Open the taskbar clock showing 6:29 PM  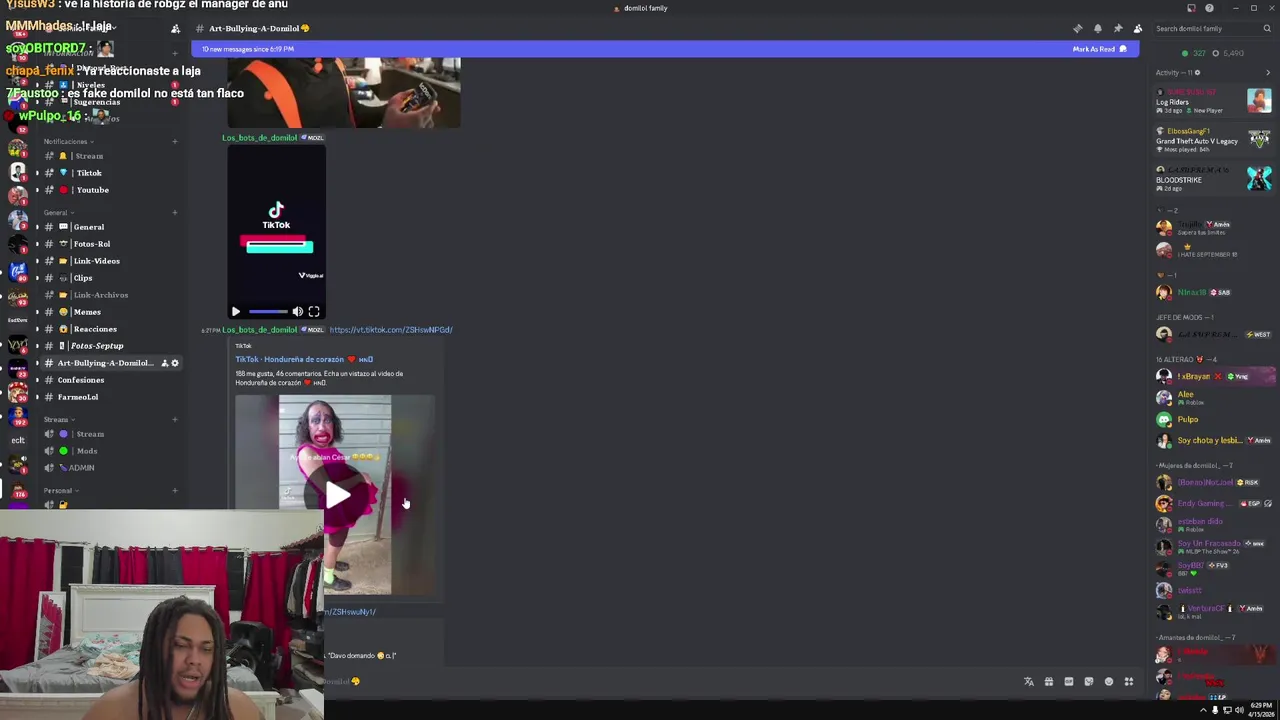coord(1261,710)
